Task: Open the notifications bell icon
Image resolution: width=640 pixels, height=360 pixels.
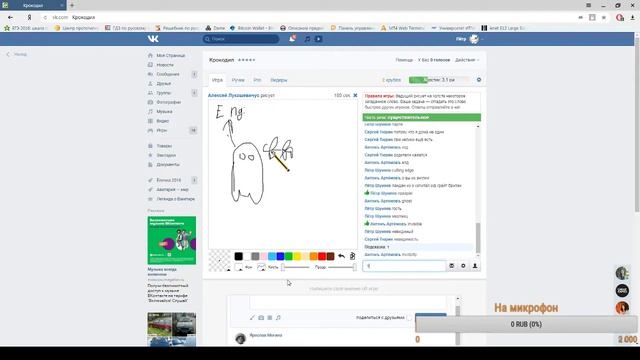Action: [x=292, y=39]
